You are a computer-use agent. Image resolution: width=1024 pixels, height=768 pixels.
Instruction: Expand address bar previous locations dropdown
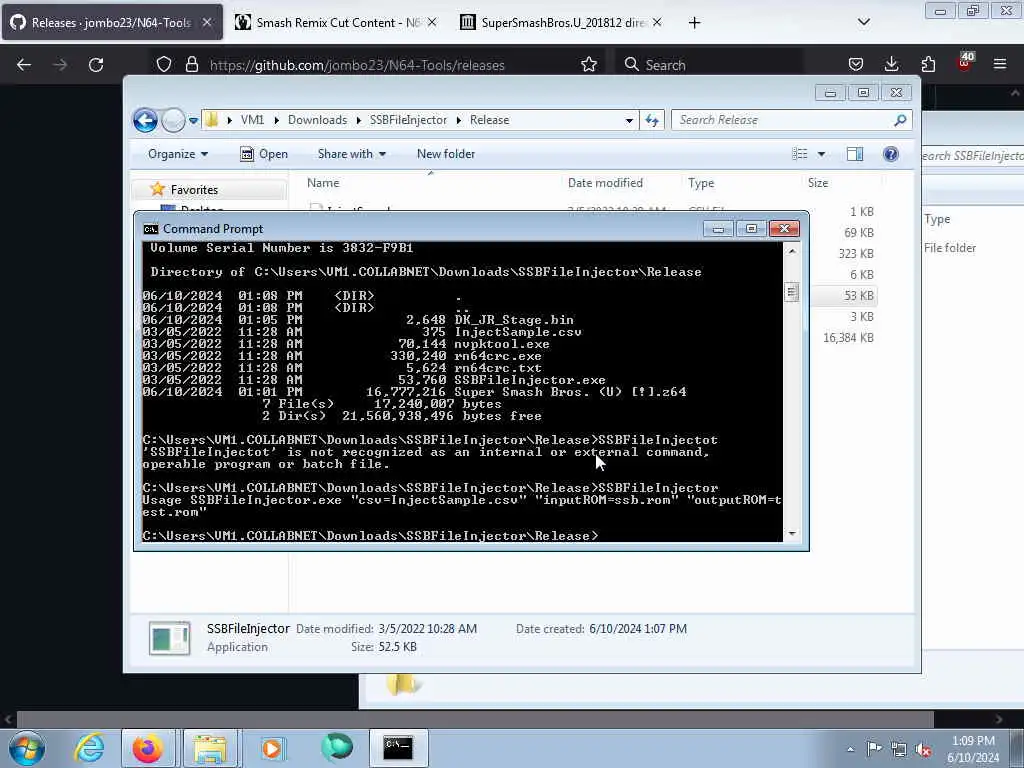(x=629, y=120)
